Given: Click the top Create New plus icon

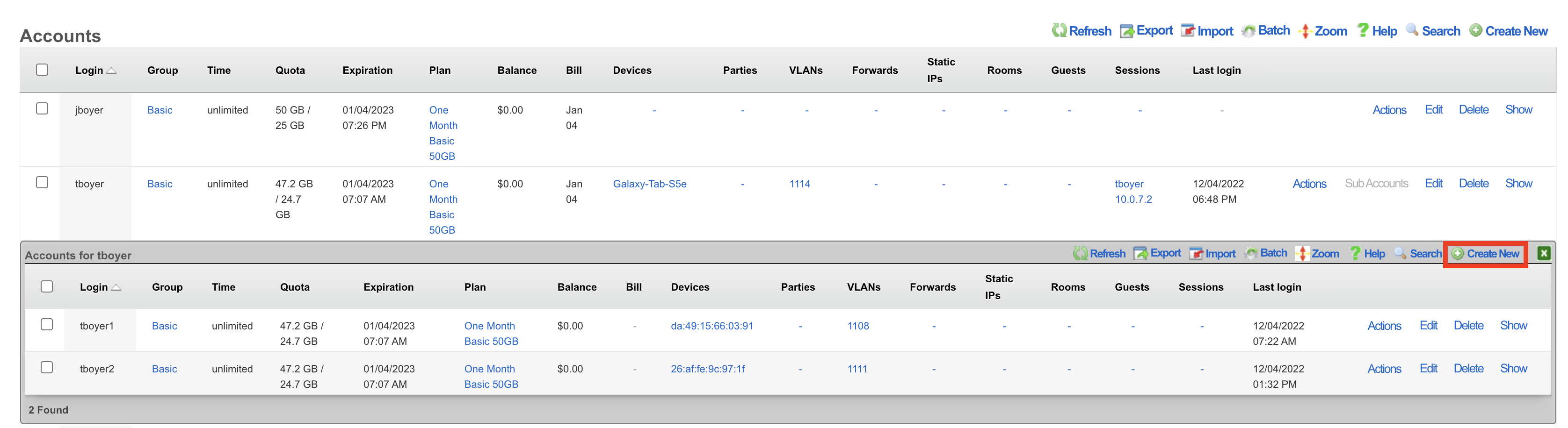Looking at the screenshot, I should (1475, 30).
